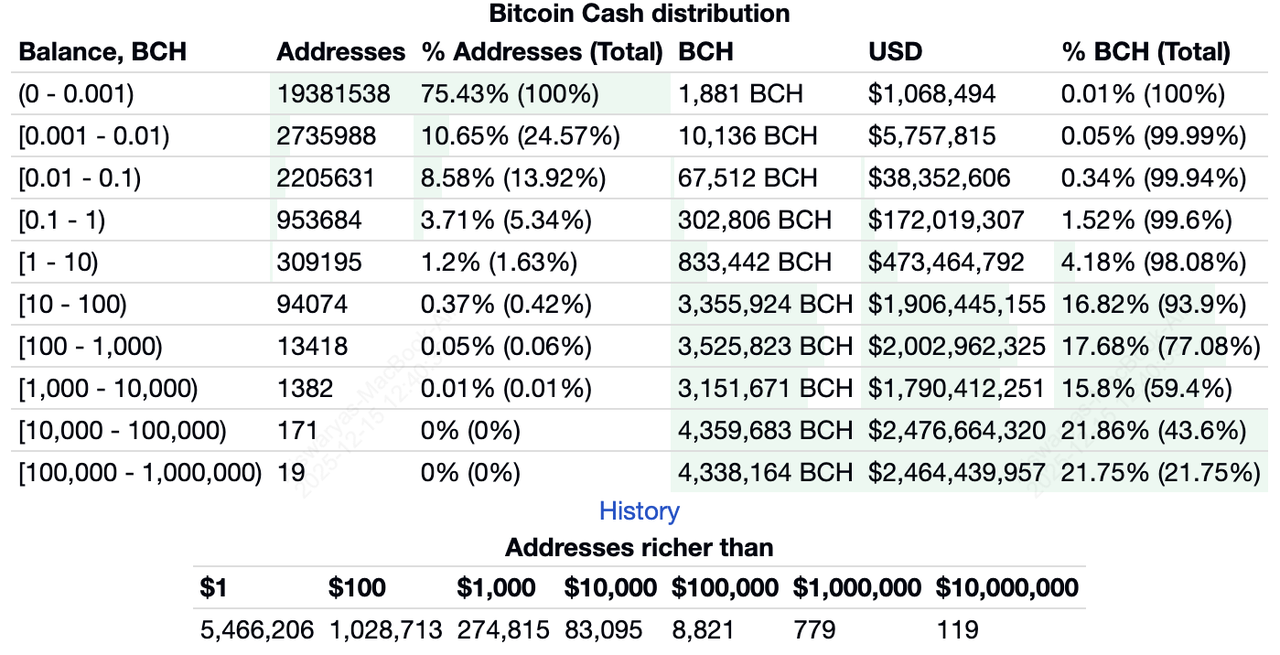
Task: Select the 119 value under $10,000,000
Action: [x=958, y=630]
